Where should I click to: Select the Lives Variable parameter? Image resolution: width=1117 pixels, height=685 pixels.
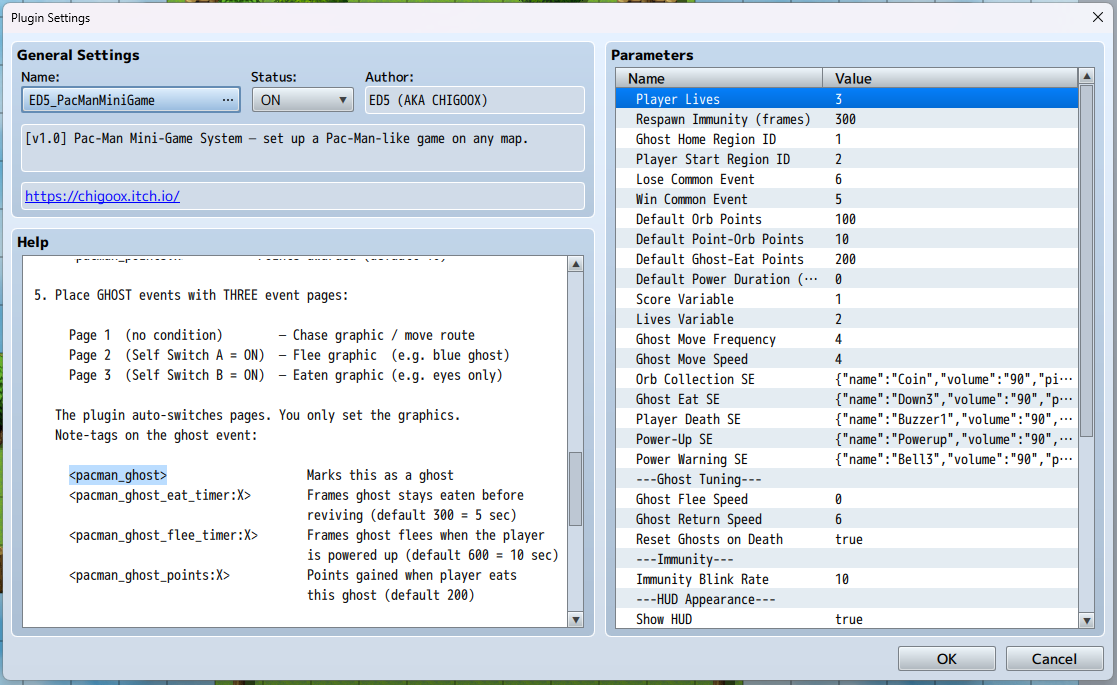[x=847, y=319]
